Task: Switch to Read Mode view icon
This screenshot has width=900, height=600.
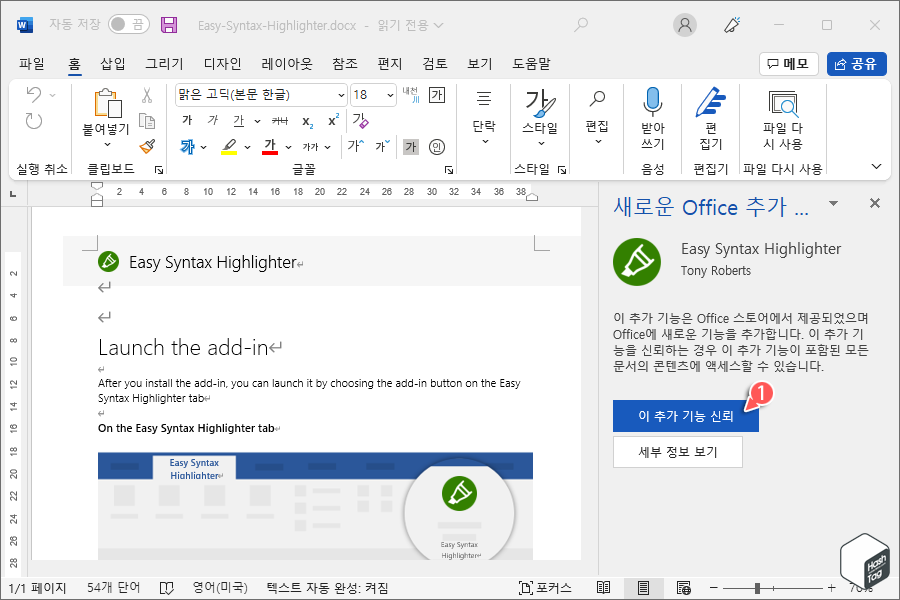Action: point(603,588)
